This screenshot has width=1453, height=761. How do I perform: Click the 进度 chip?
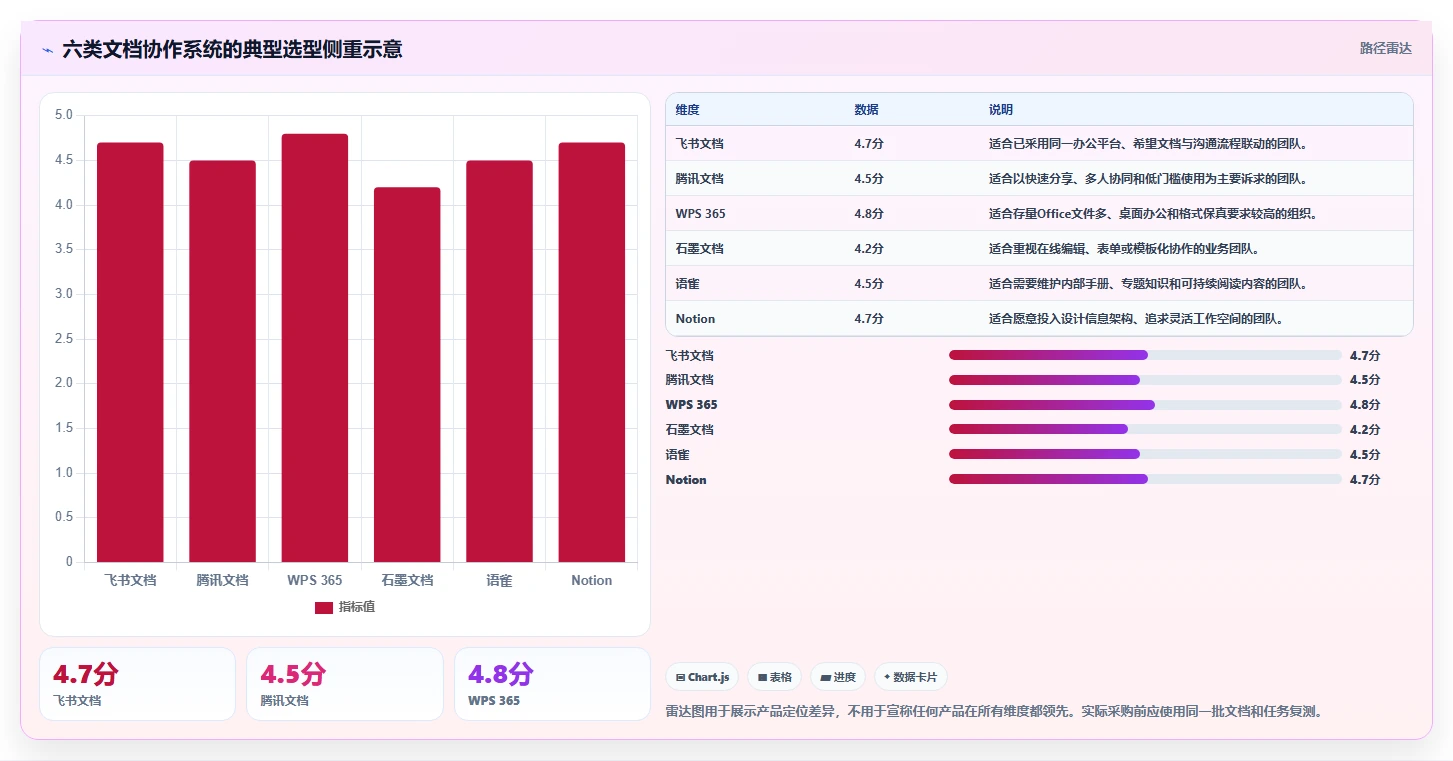(x=838, y=677)
